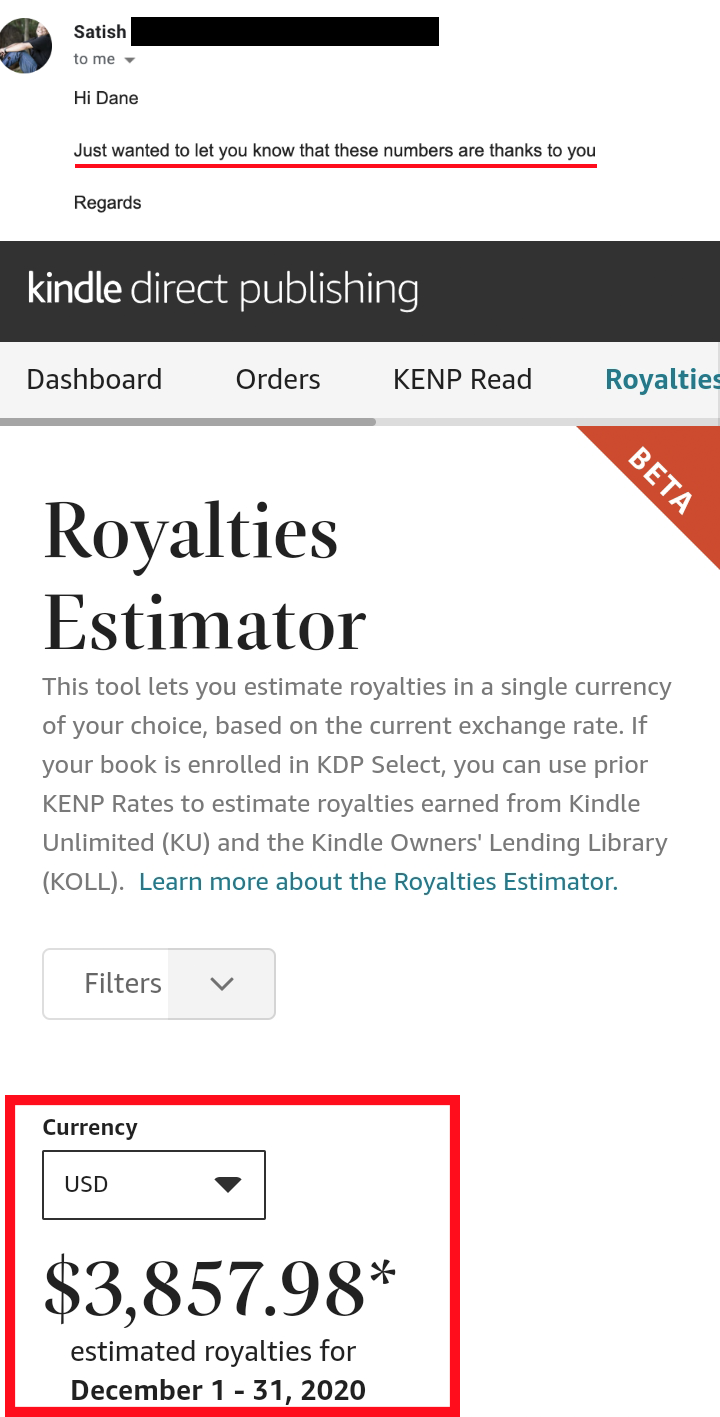Click the Royalties Estimator heading
720x1417 pixels.
pos(205,576)
